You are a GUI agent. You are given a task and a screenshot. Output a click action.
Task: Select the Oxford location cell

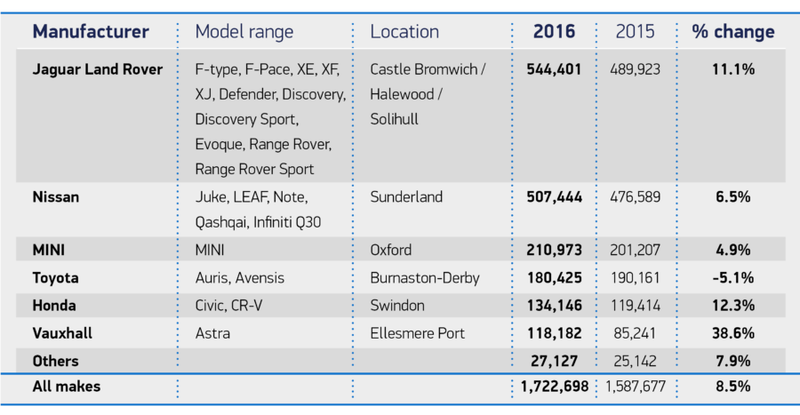click(x=391, y=250)
